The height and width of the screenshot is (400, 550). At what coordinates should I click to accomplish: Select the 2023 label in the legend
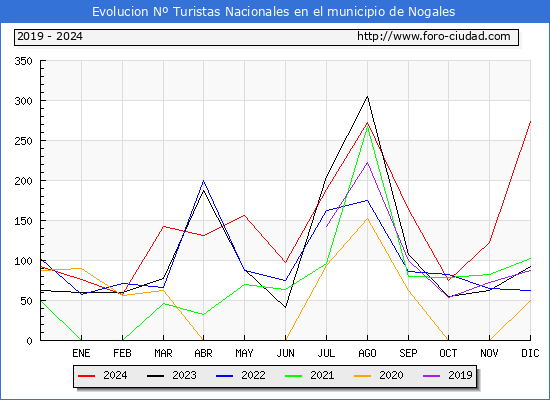click(184, 375)
